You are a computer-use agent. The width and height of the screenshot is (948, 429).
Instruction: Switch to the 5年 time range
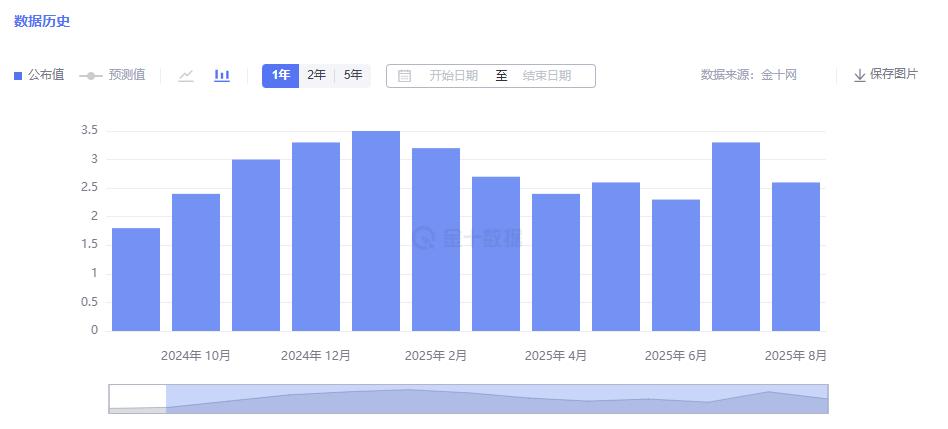click(353, 75)
